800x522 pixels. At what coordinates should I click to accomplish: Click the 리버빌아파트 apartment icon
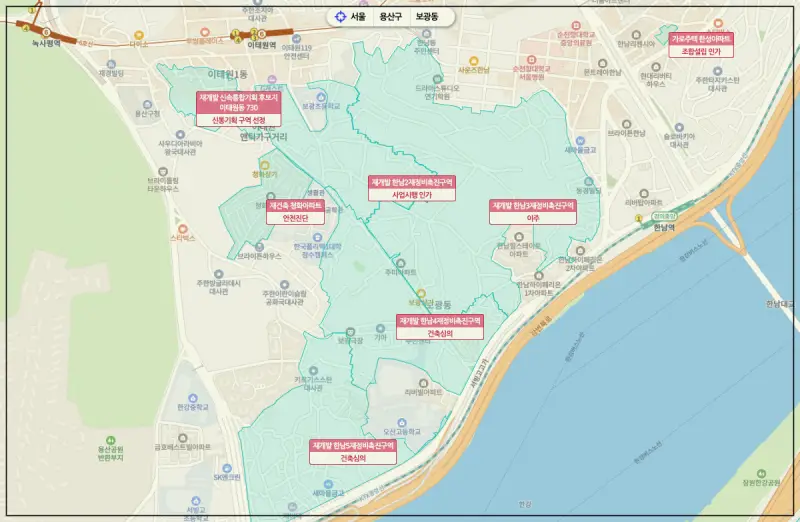(x=423, y=383)
